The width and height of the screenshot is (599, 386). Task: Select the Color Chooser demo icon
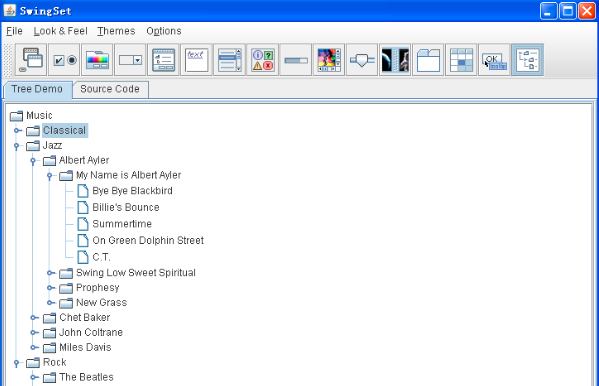97,60
